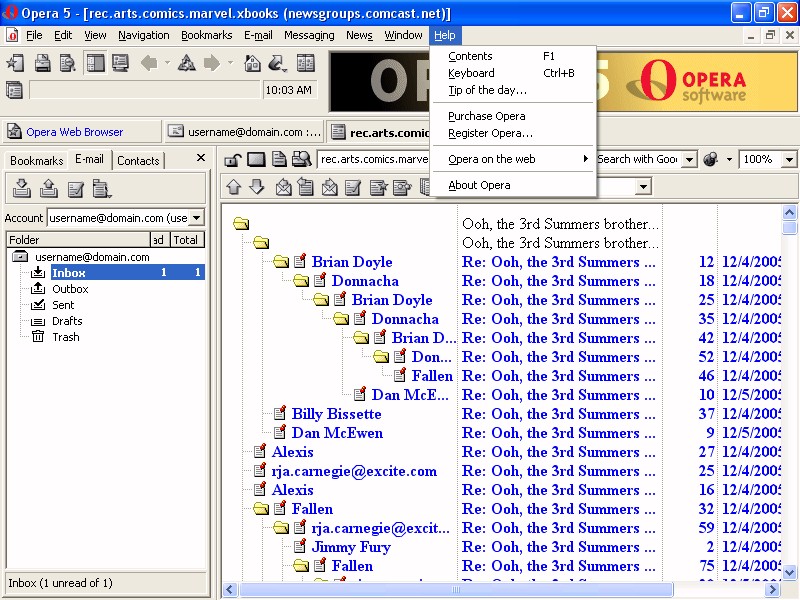This screenshot has height=600, width=800.
Task: Switch to the Contacts tab in the side panel
Action: coord(138,161)
